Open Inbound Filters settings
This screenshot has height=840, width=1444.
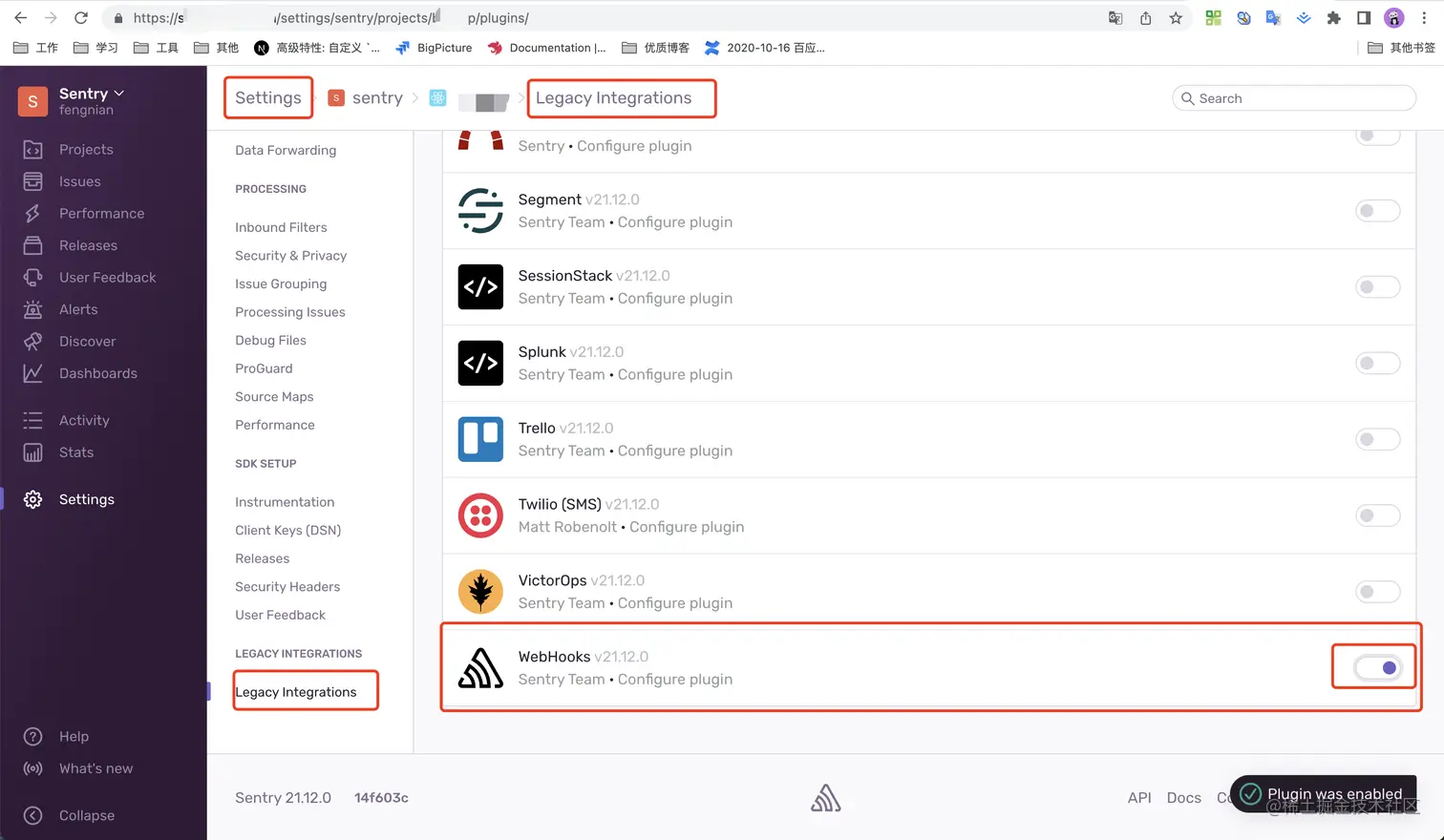[x=281, y=227]
